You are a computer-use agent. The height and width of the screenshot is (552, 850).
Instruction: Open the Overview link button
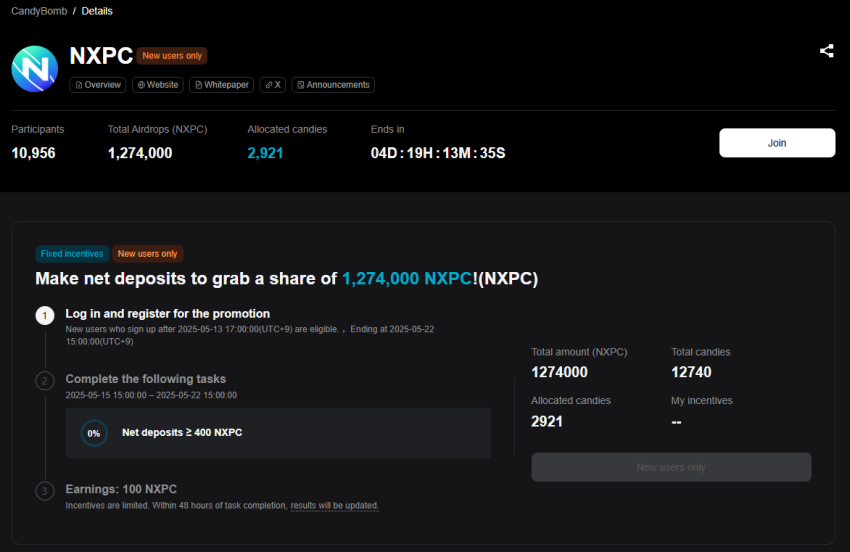(x=98, y=85)
